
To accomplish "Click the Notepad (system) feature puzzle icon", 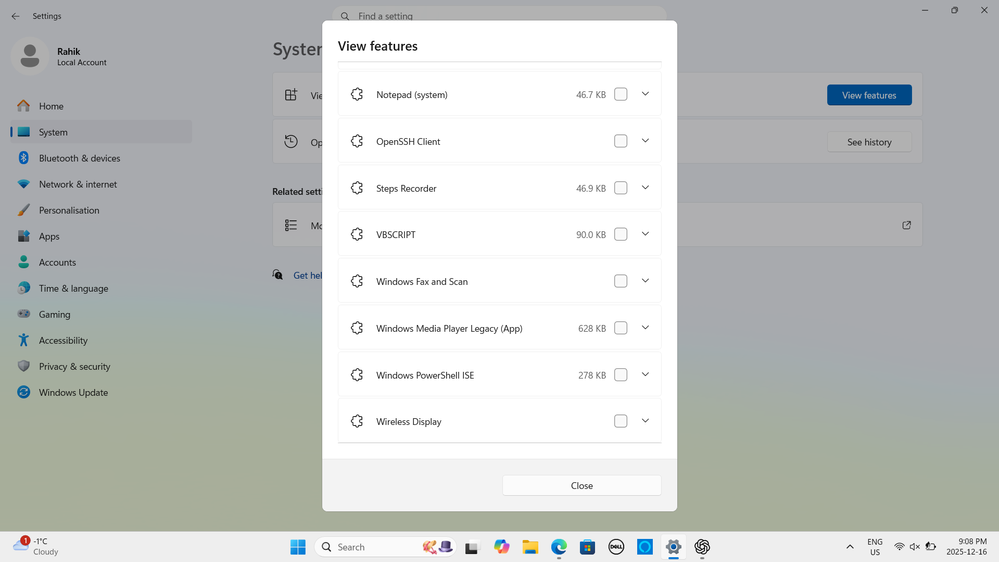I will (357, 94).
